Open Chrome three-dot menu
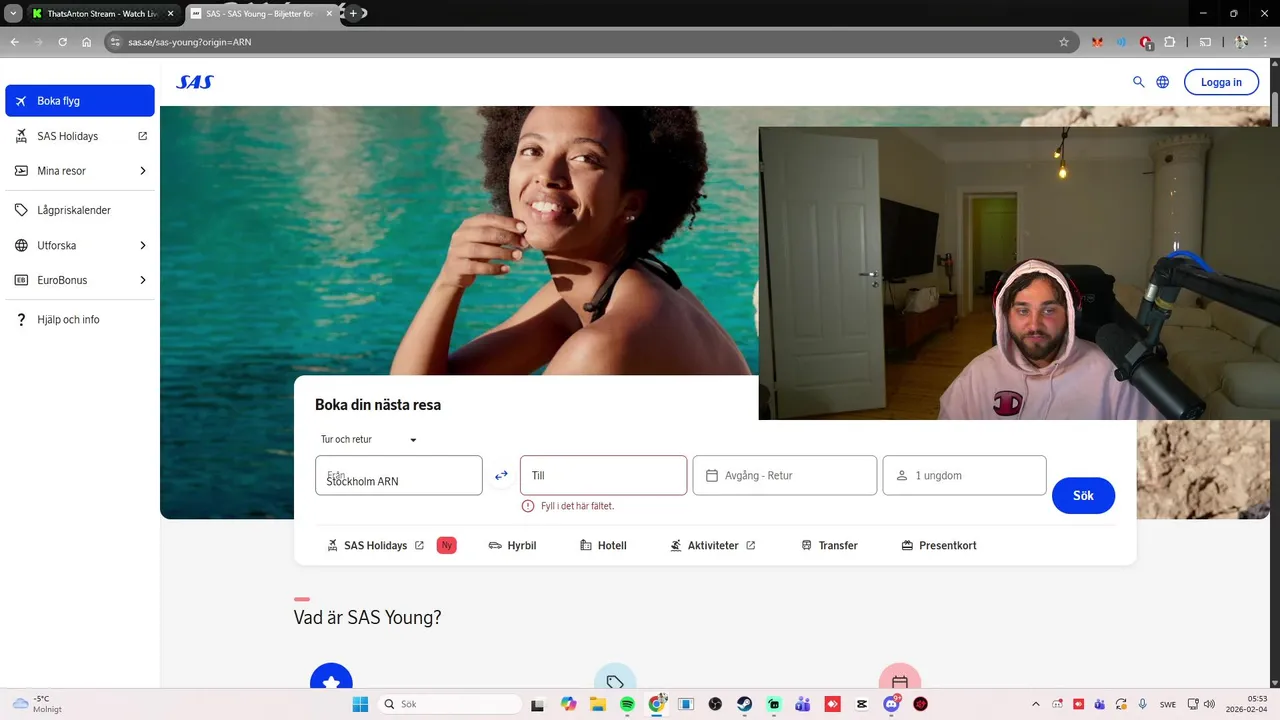The width and height of the screenshot is (1280, 720). point(1266,42)
